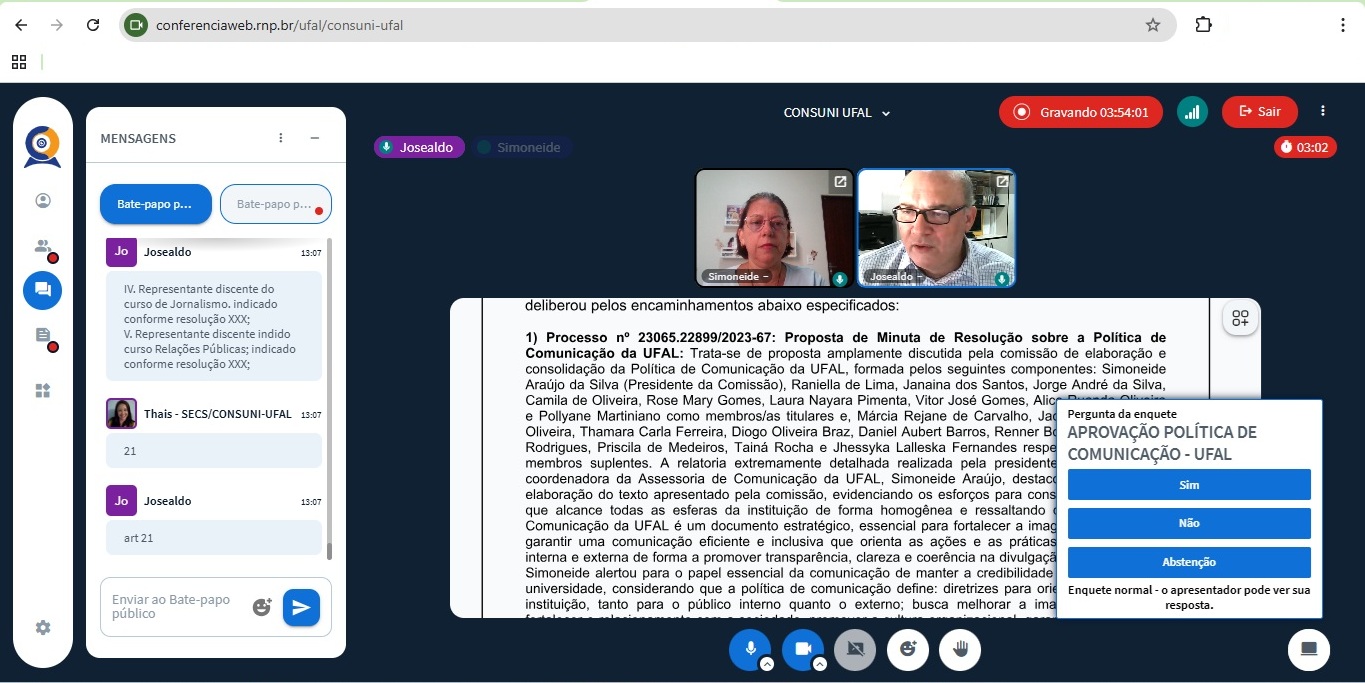Image resolution: width=1365 pixels, height=683 pixels.
Task: Toggle screen sharing button
Action: (854, 649)
